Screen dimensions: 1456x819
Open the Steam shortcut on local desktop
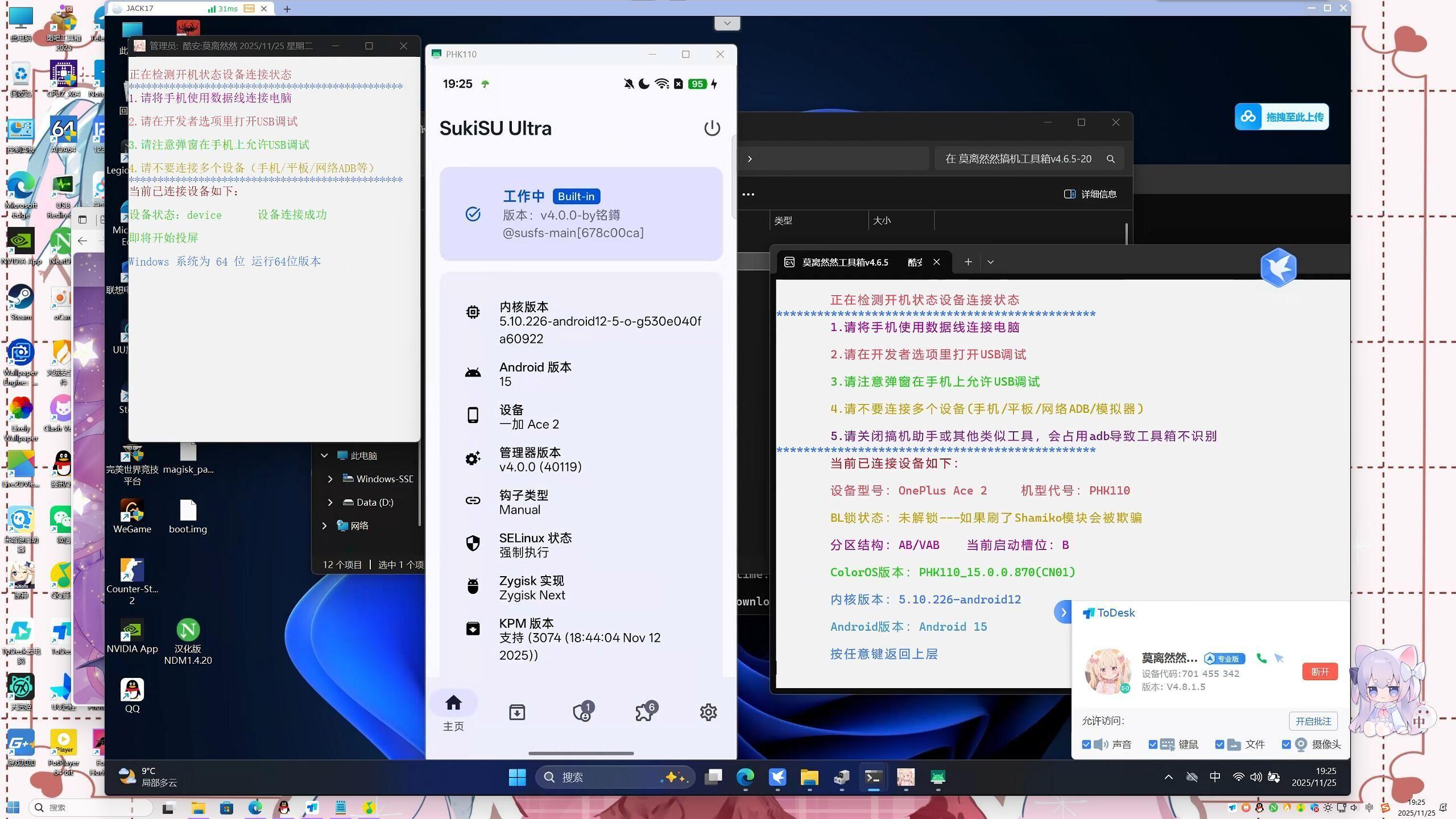coord(20,302)
